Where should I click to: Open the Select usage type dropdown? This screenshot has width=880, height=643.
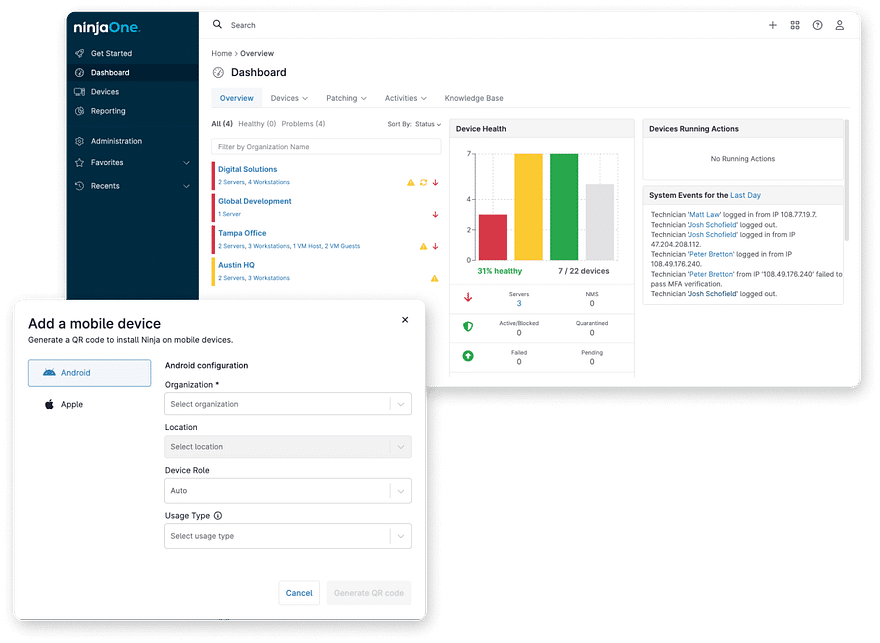pyautogui.click(x=288, y=536)
